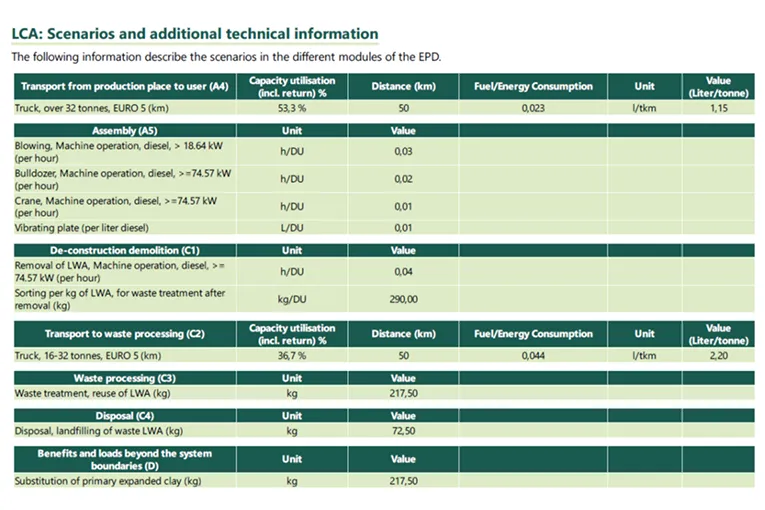Click the A4 table "Fuel/Energy Consumption" column header
Image resolution: width=765 pixels, height=510 pixels.
pos(533,86)
